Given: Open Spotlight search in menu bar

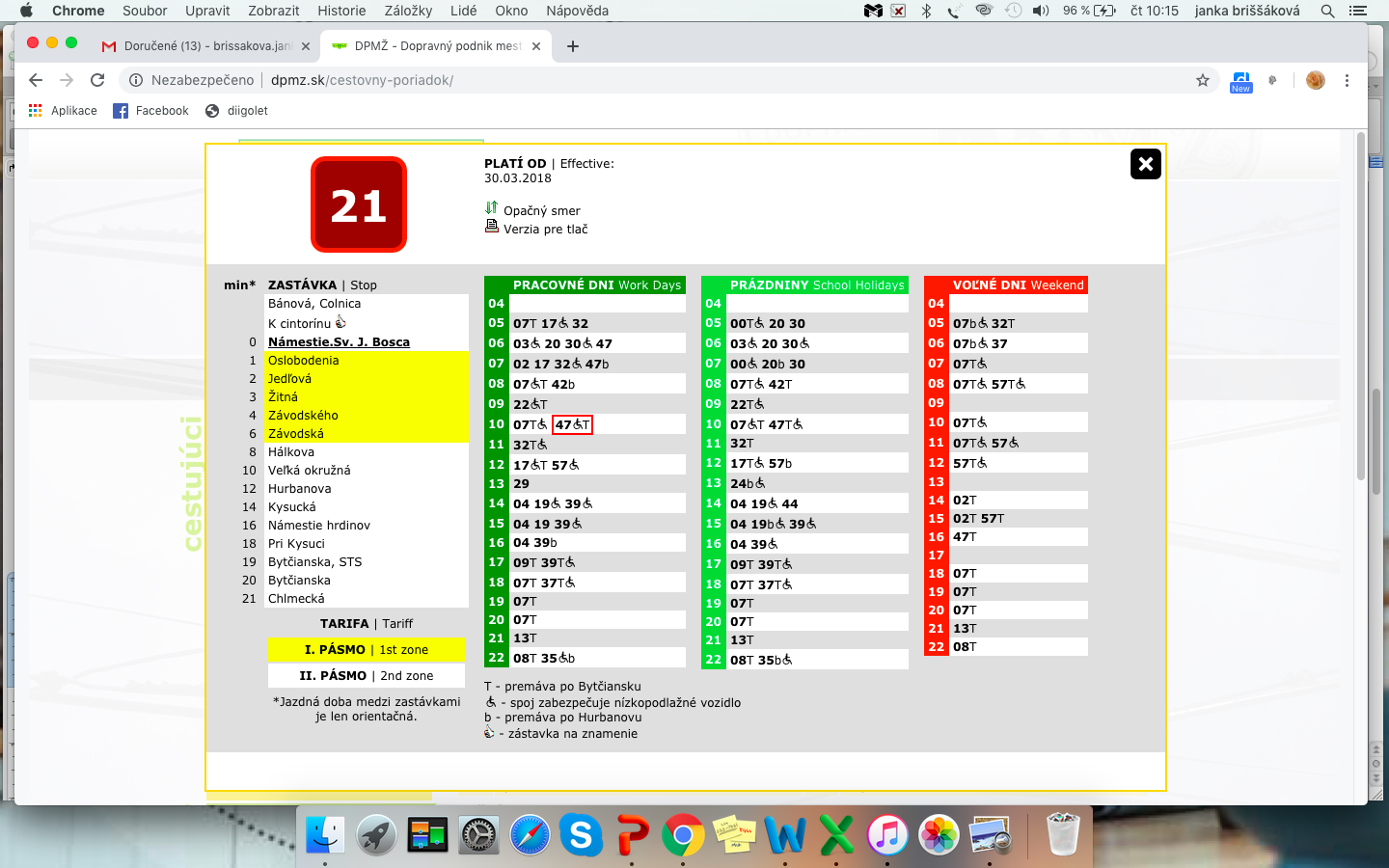Looking at the screenshot, I should (x=1327, y=11).
